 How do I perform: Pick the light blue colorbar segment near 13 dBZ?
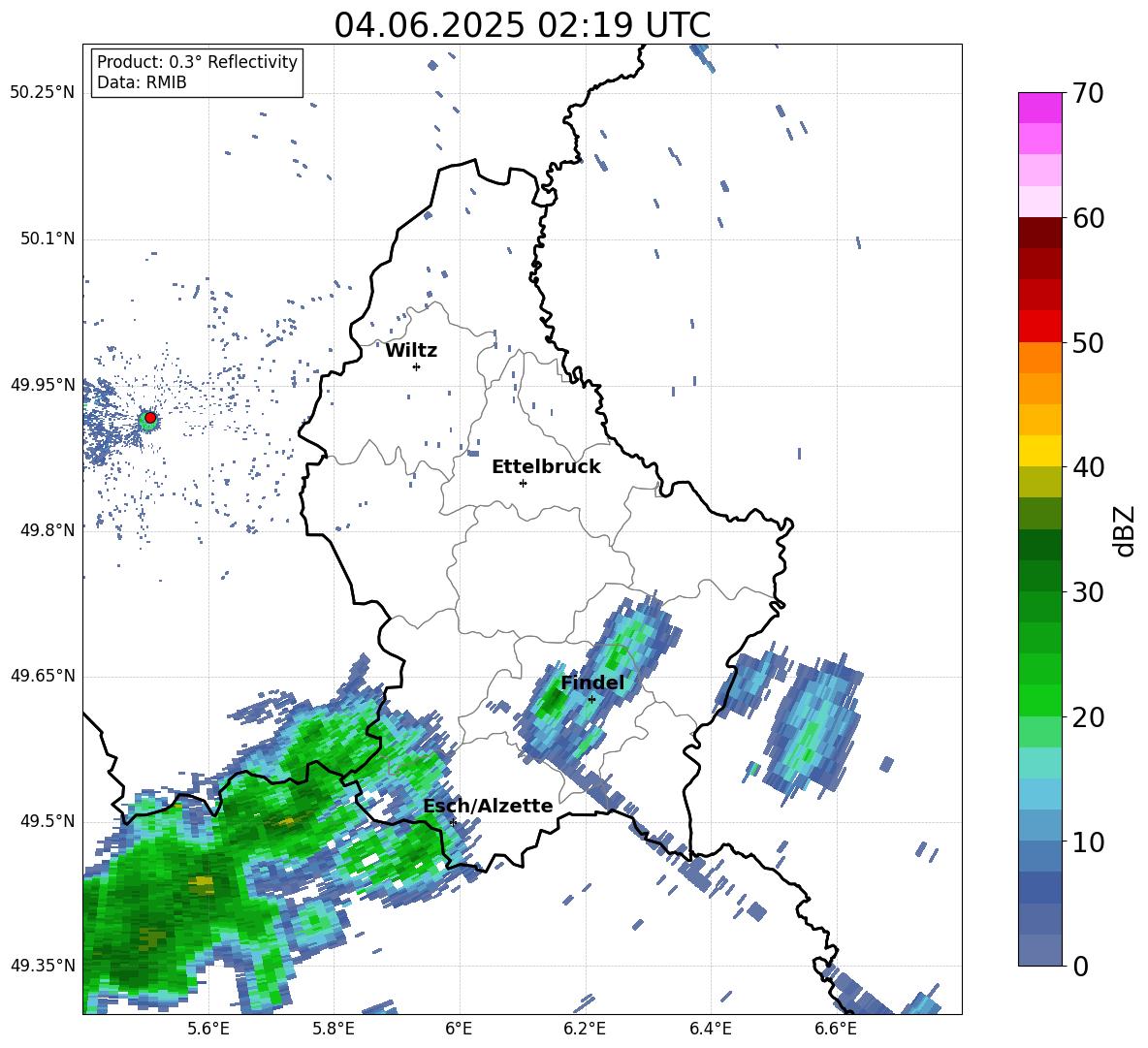click(x=1039, y=795)
